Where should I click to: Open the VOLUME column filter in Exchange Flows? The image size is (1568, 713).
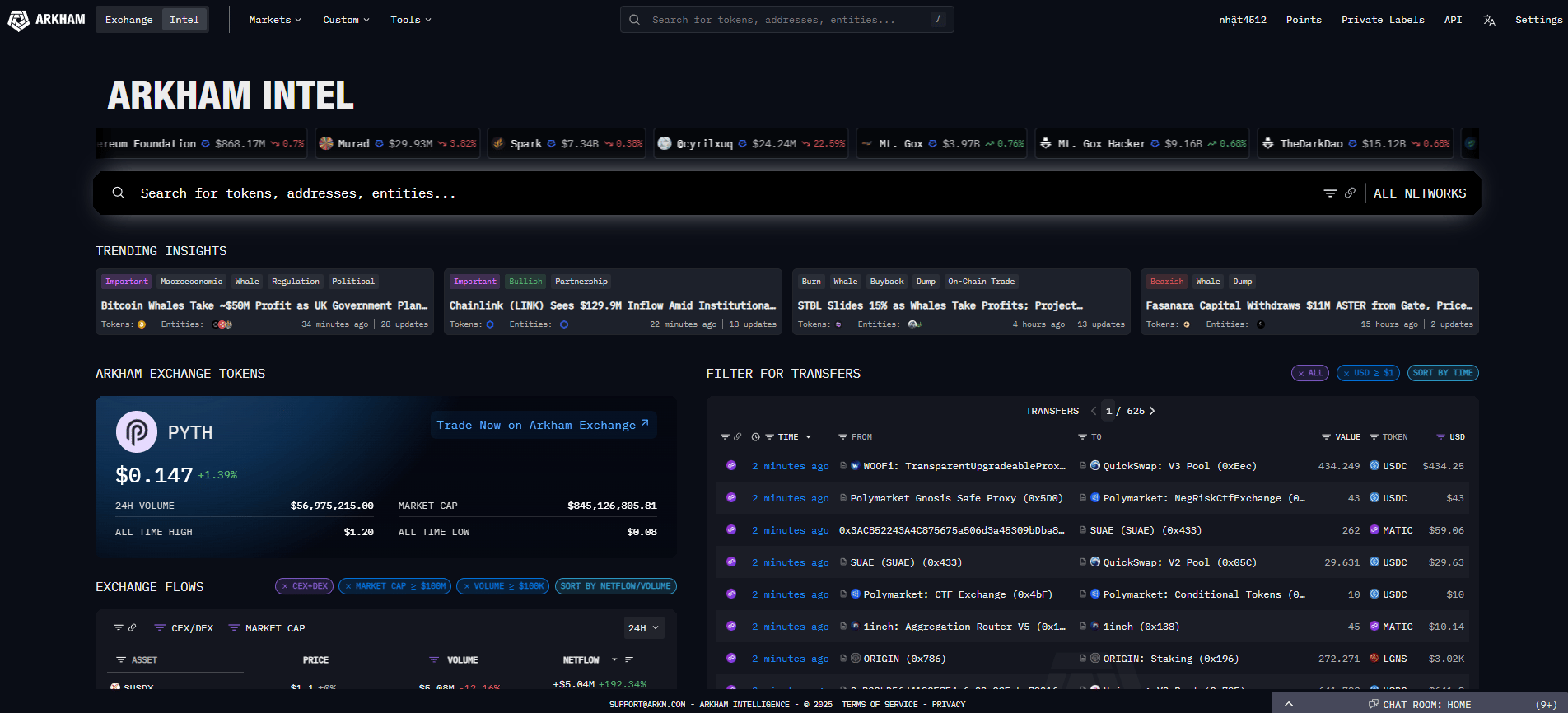[434, 660]
